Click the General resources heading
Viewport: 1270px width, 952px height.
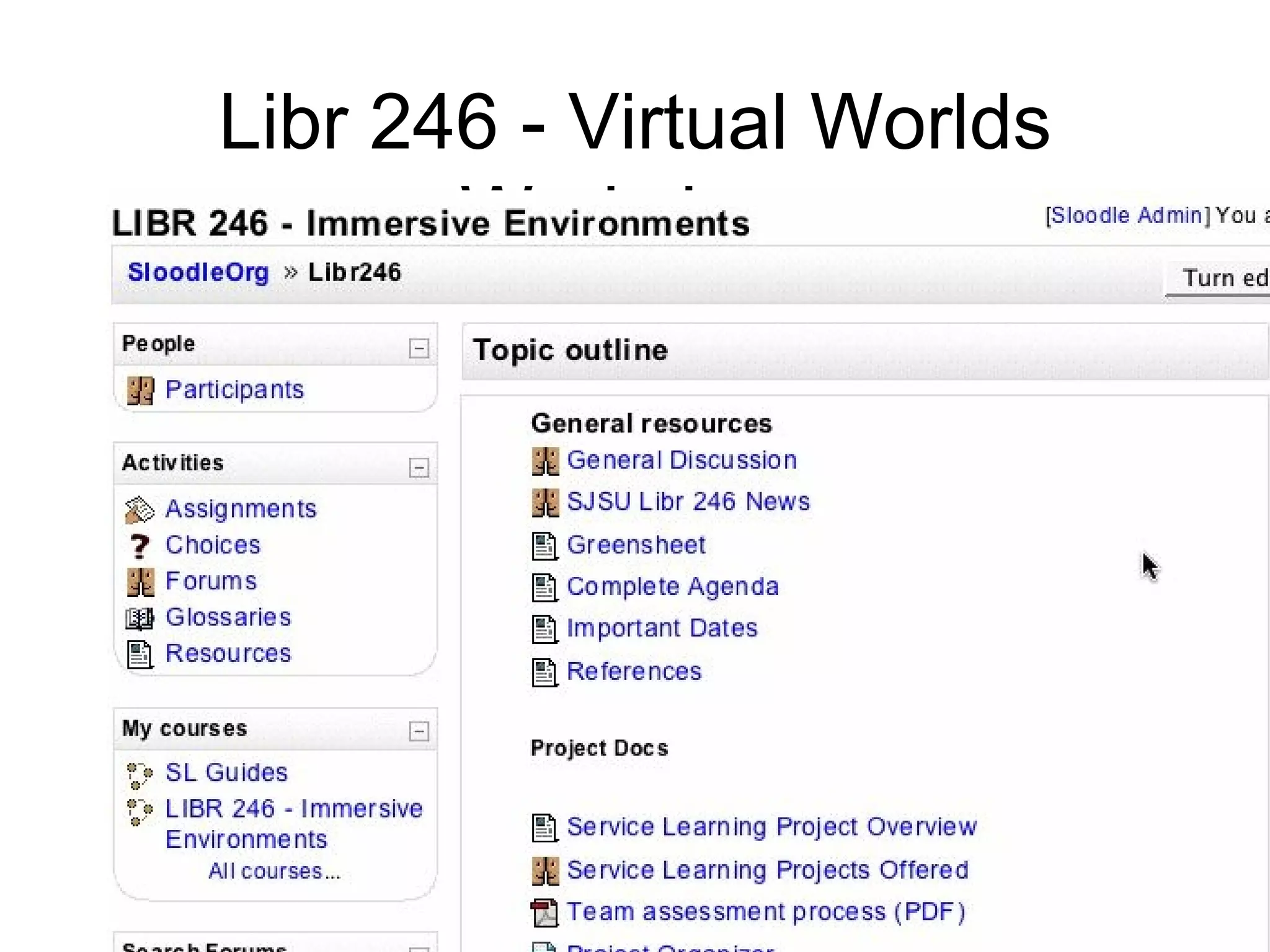(652, 424)
